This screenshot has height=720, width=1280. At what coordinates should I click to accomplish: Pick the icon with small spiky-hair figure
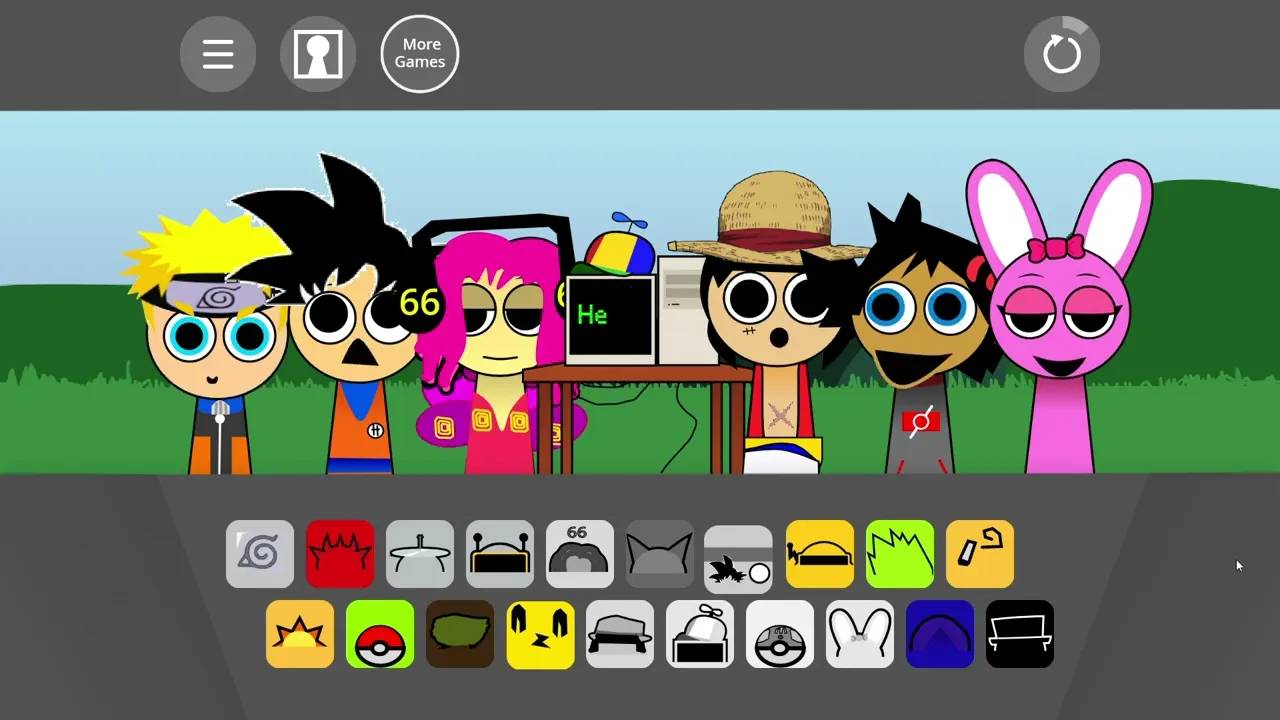pos(739,560)
